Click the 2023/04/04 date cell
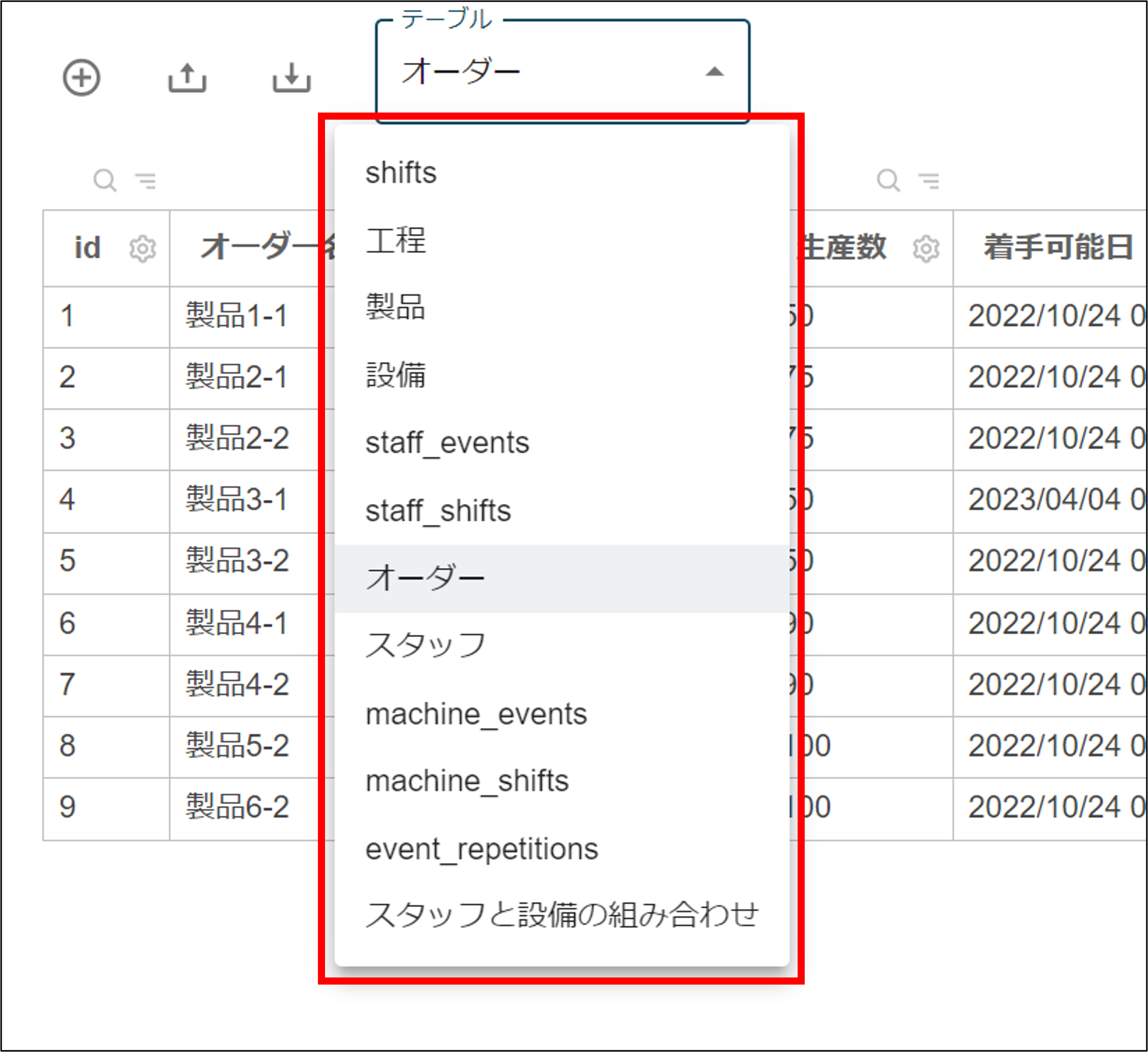1148x1052 pixels. click(x=1050, y=500)
